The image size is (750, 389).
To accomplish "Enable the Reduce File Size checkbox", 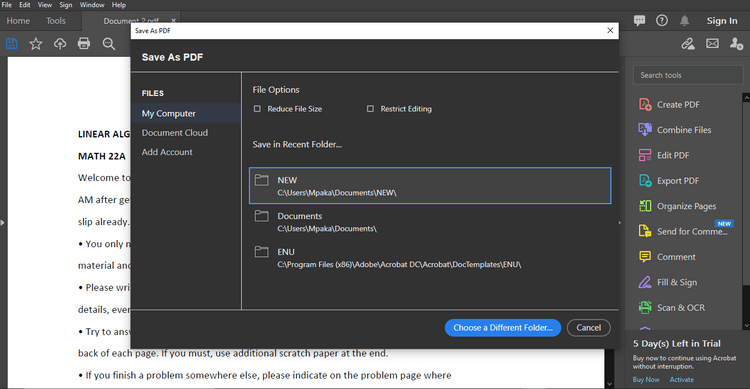I will point(257,109).
